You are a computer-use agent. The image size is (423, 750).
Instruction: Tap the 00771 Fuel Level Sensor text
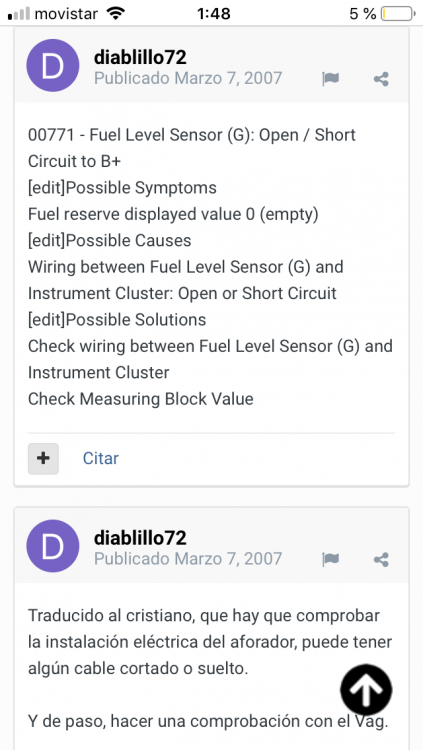[192, 148]
